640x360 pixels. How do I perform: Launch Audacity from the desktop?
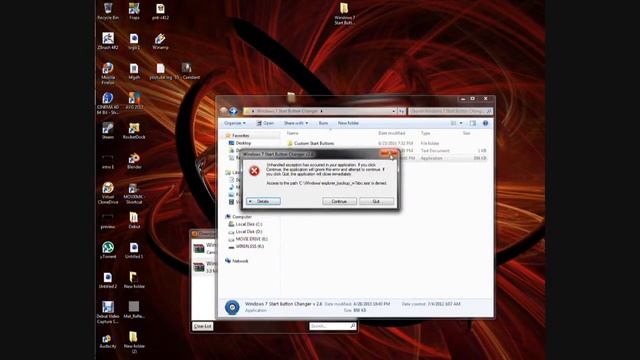[x=108, y=340]
